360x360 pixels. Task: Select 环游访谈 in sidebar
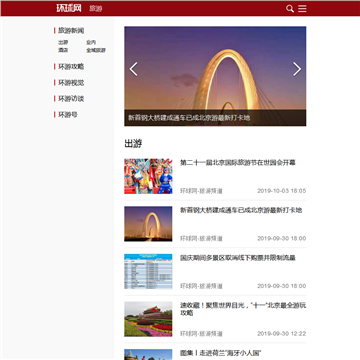coord(71,99)
